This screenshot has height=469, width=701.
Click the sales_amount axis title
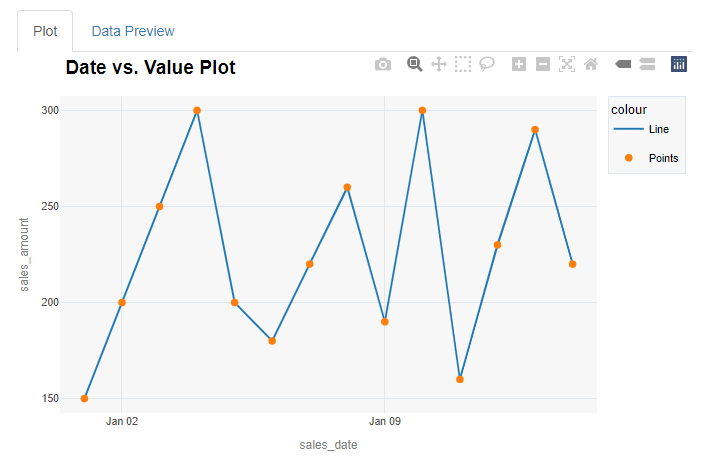24,254
